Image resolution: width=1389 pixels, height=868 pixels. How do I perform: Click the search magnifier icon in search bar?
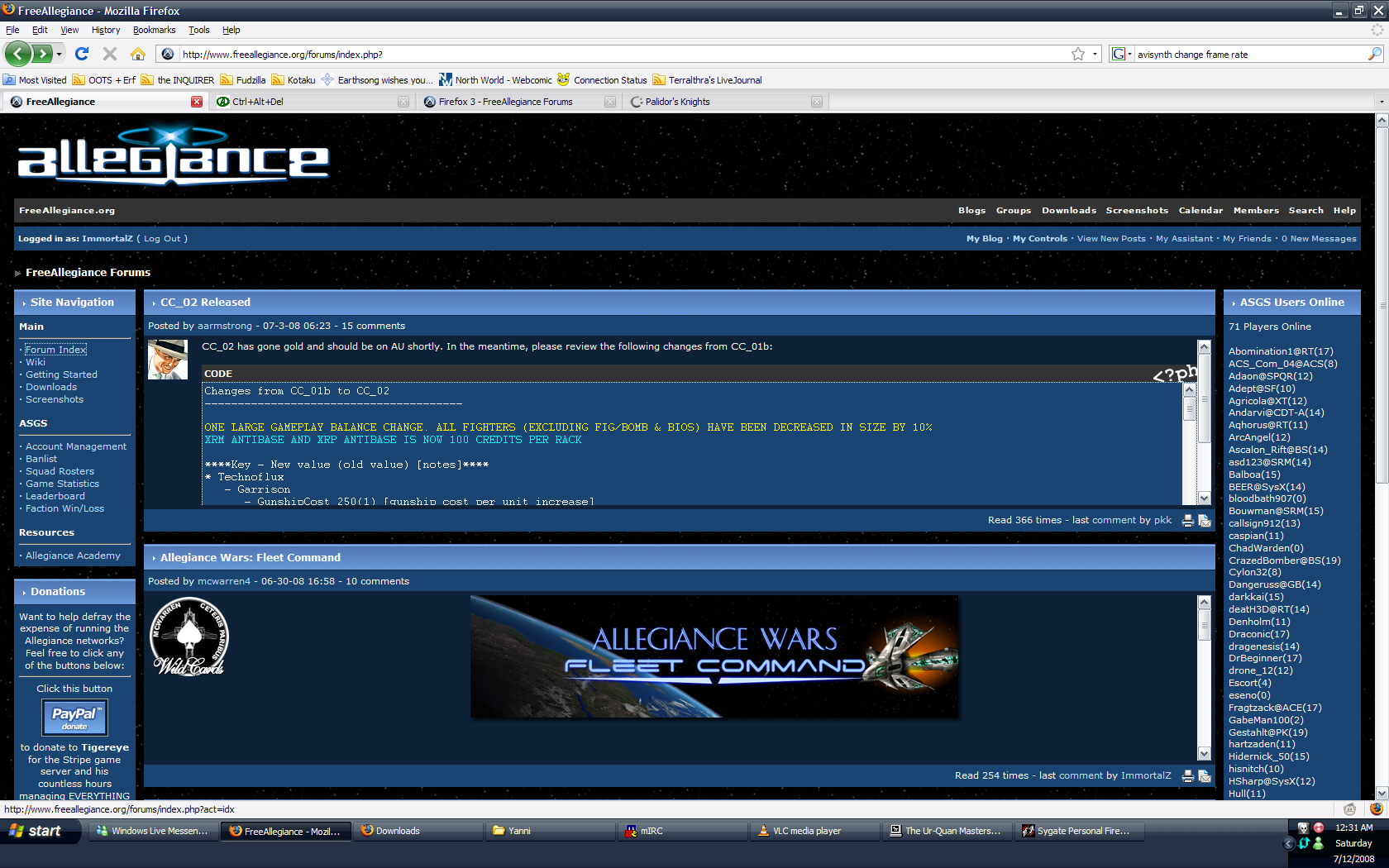click(1375, 54)
